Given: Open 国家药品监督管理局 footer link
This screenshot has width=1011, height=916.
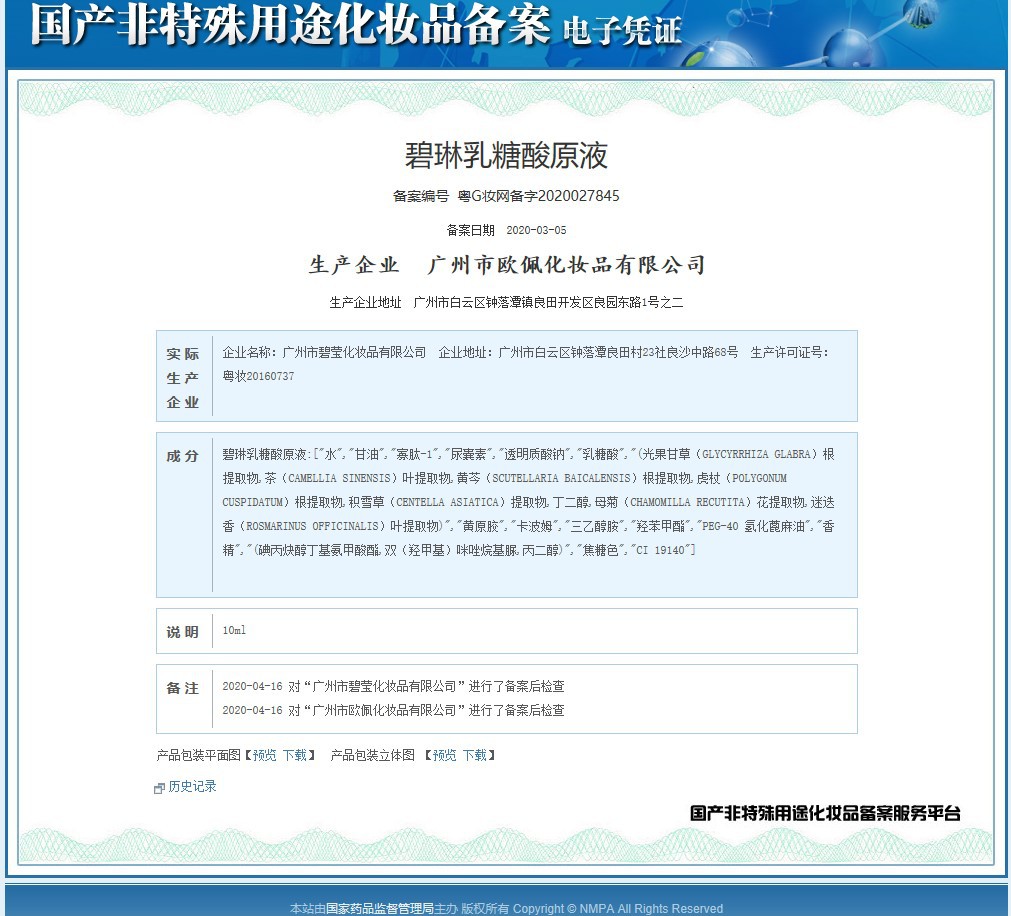Looking at the screenshot, I should 380,908.
